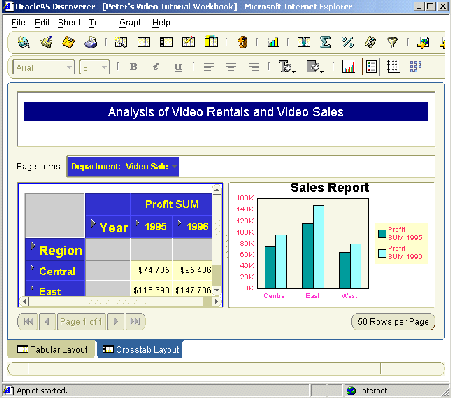Click the next page arrow button
This screenshot has width=451, height=398.
click(x=116, y=322)
